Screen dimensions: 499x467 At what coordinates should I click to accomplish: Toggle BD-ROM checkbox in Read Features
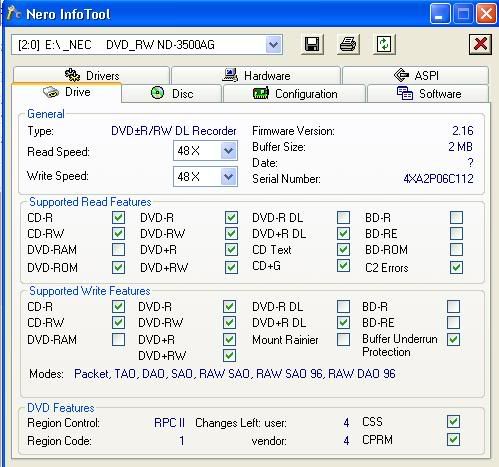coord(456,249)
